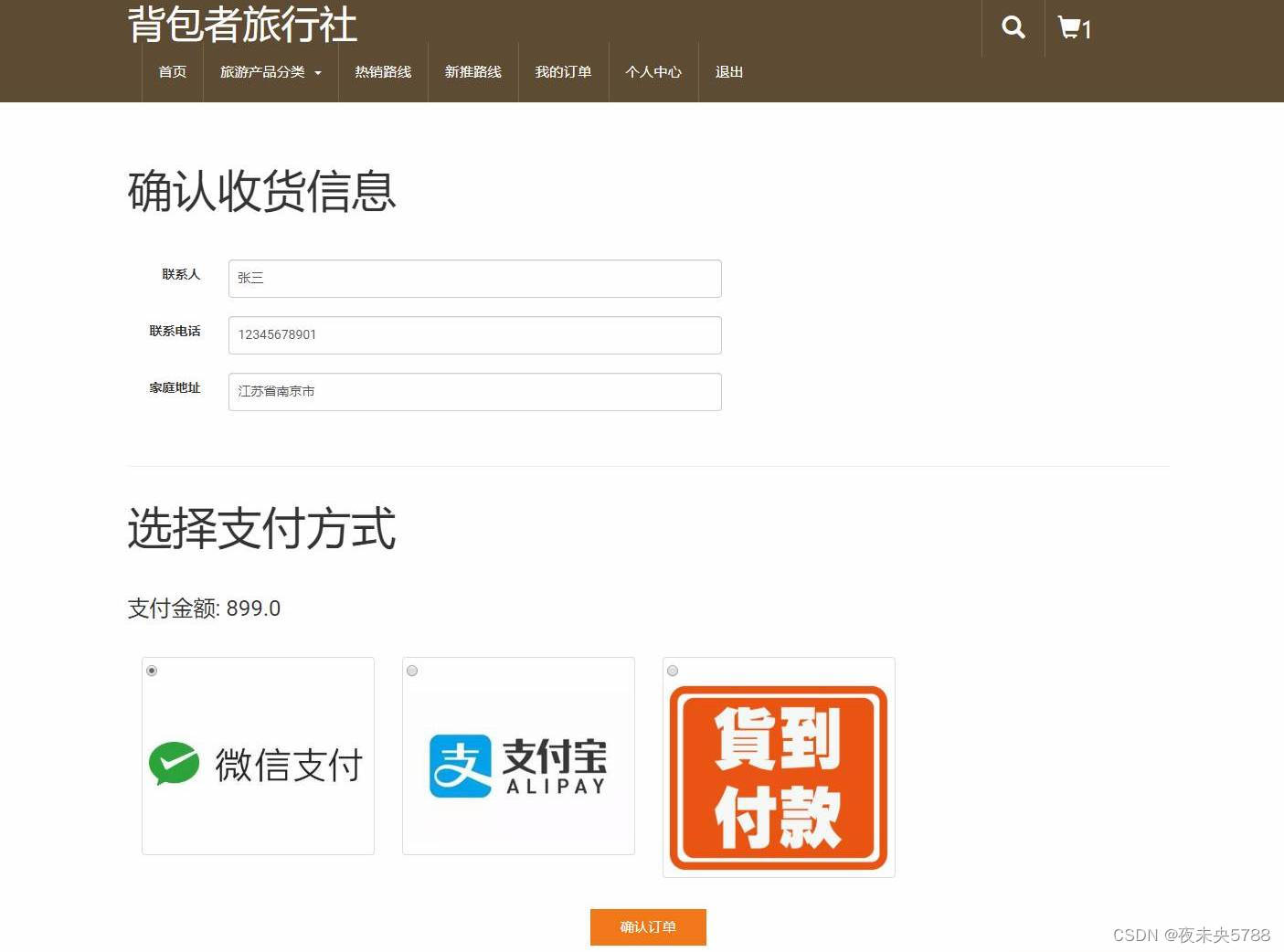
Task: Go to 首页 in navigation
Action: pos(173,72)
